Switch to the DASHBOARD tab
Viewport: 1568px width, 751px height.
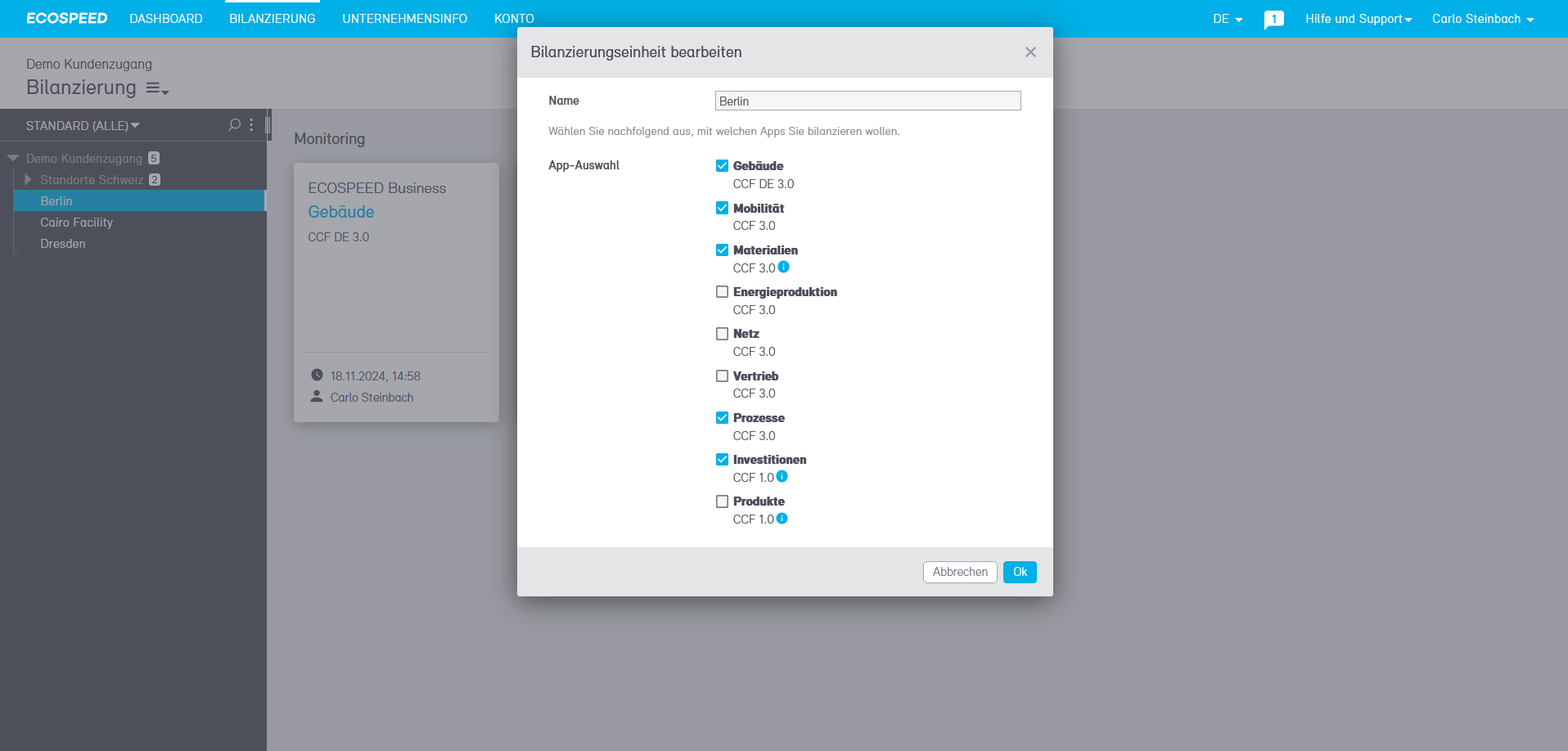pyautogui.click(x=165, y=18)
